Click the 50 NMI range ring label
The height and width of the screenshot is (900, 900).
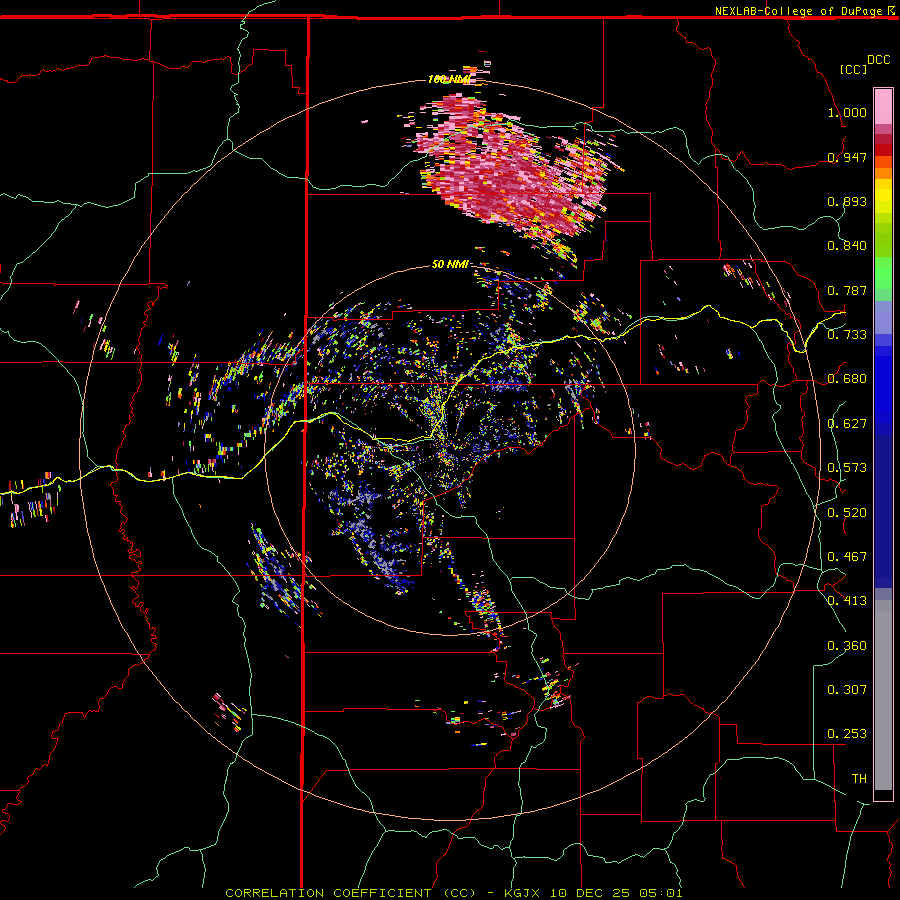[x=450, y=264]
